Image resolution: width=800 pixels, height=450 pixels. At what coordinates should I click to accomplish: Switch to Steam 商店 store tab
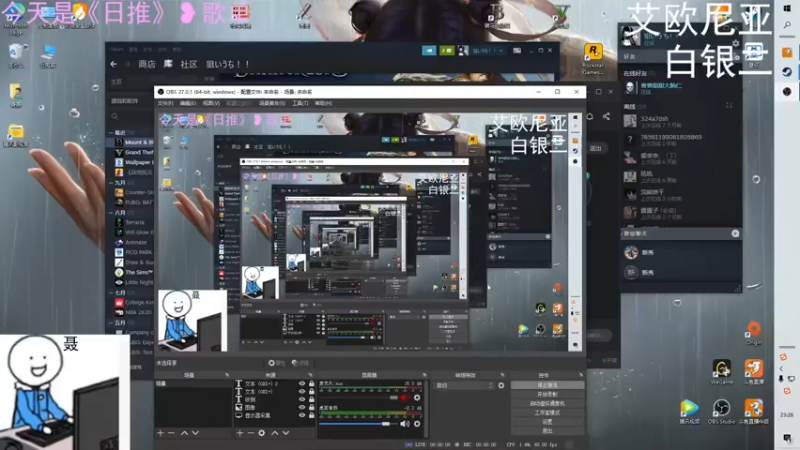[x=147, y=64]
